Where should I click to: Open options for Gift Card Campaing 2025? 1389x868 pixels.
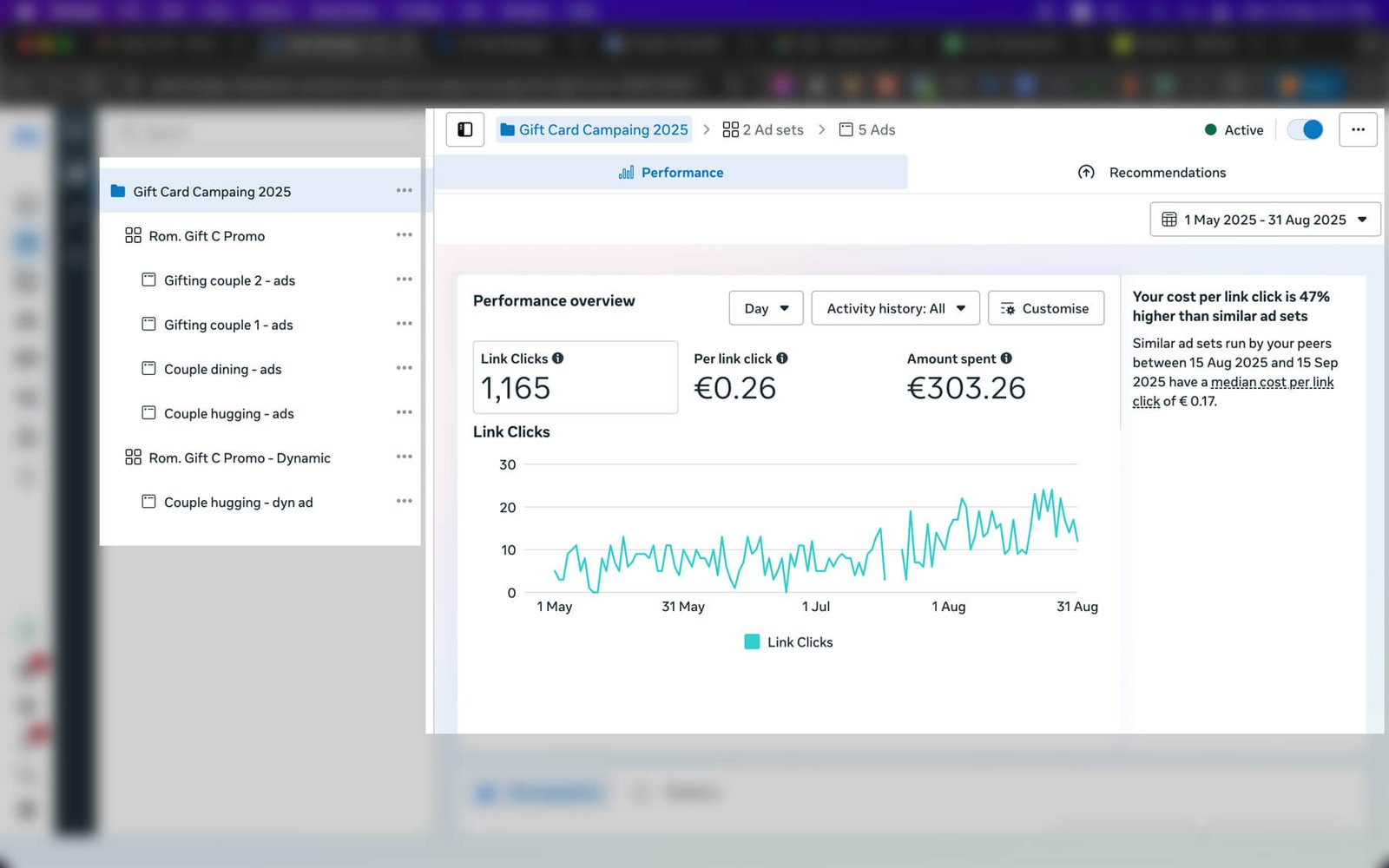(x=404, y=191)
